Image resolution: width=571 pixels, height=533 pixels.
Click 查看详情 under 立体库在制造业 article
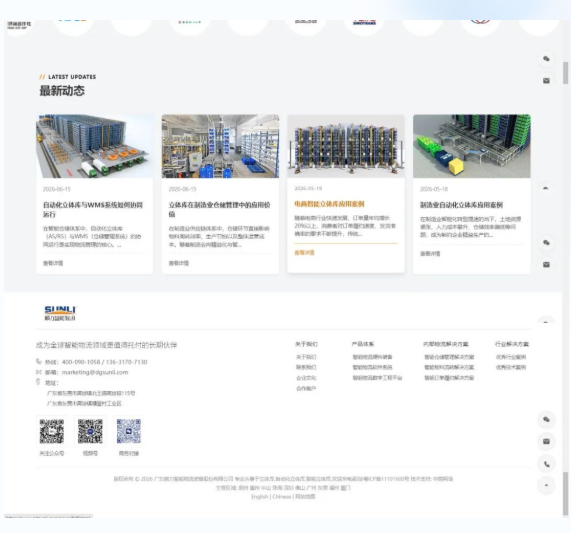tap(179, 263)
